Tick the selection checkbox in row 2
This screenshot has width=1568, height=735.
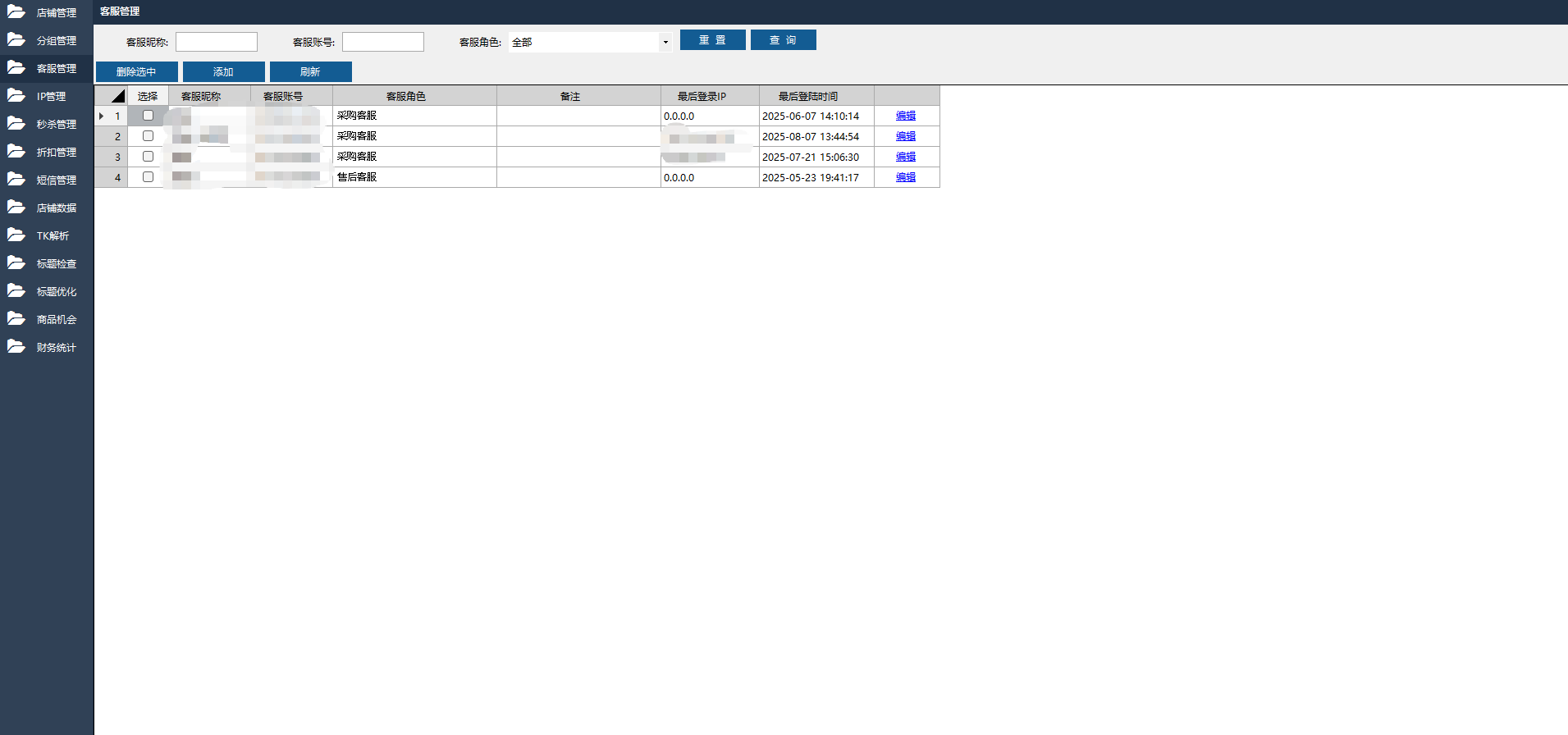click(x=148, y=136)
